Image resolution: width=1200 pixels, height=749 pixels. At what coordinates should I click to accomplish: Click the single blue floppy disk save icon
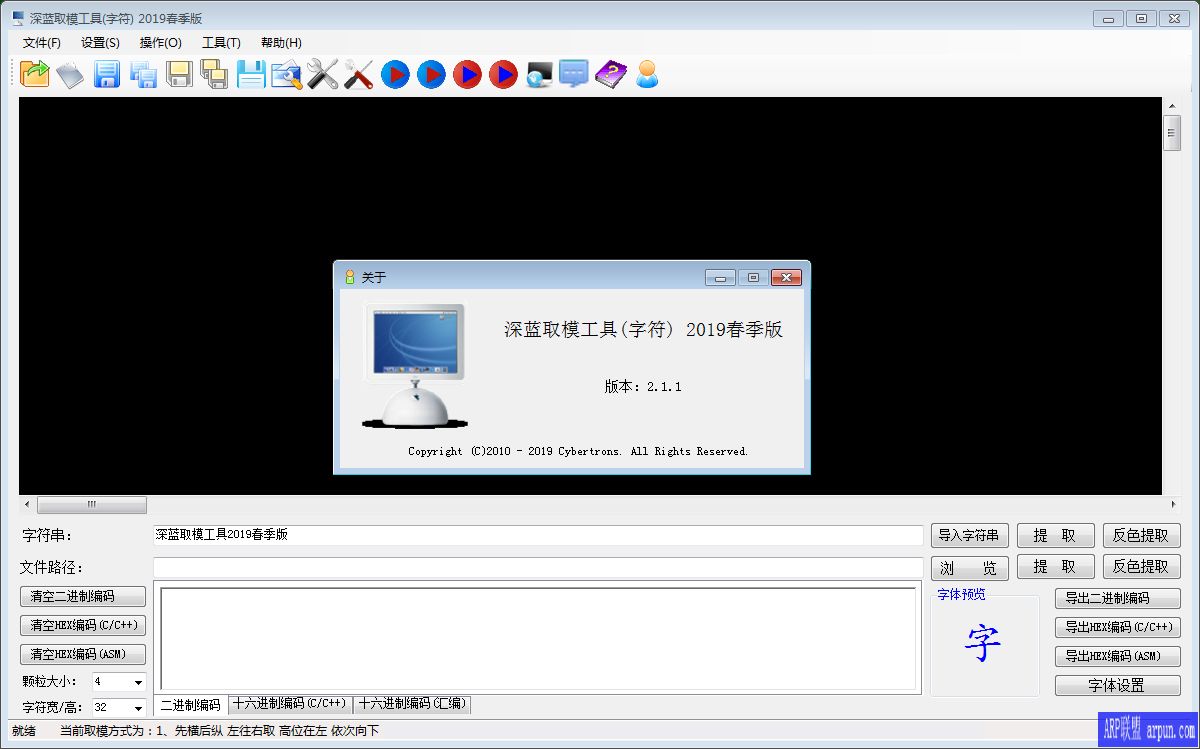click(107, 75)
